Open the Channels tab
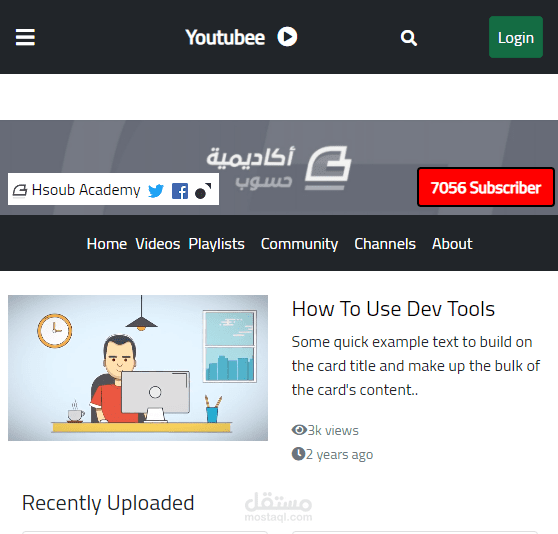558x534 pixels. [385, 244]
